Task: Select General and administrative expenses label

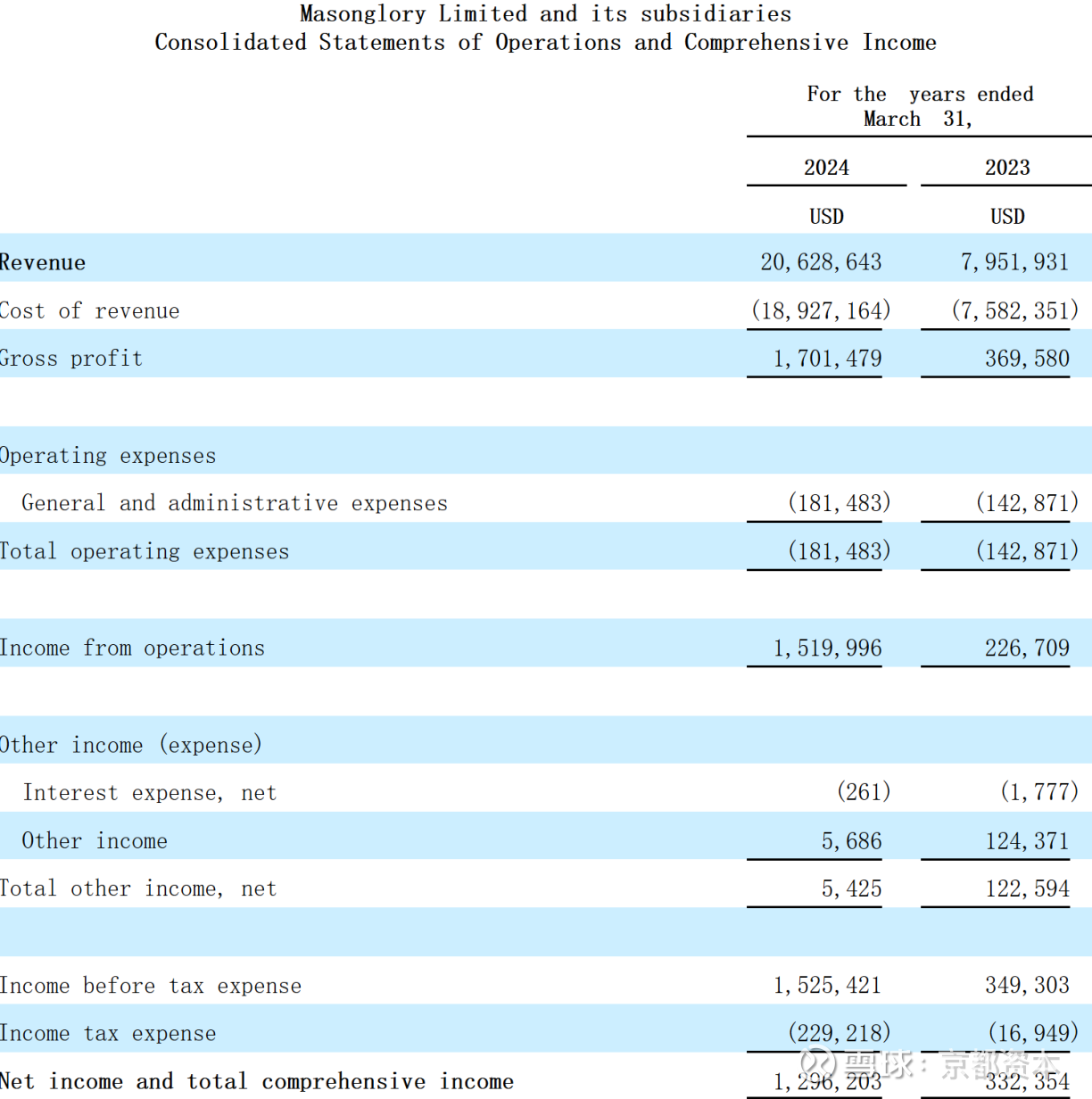Action: [x=235, y=503]
